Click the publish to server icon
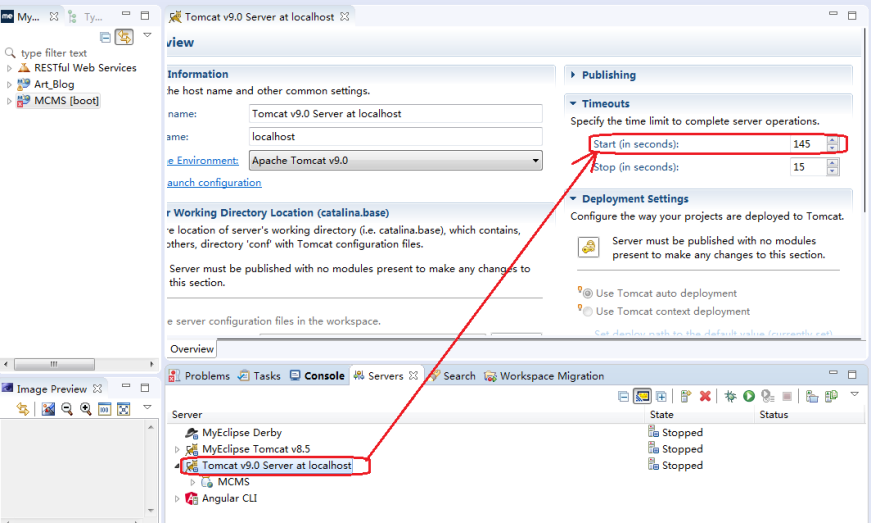The image size is (872, 523). pyautogui.click(x=812, y=396)
